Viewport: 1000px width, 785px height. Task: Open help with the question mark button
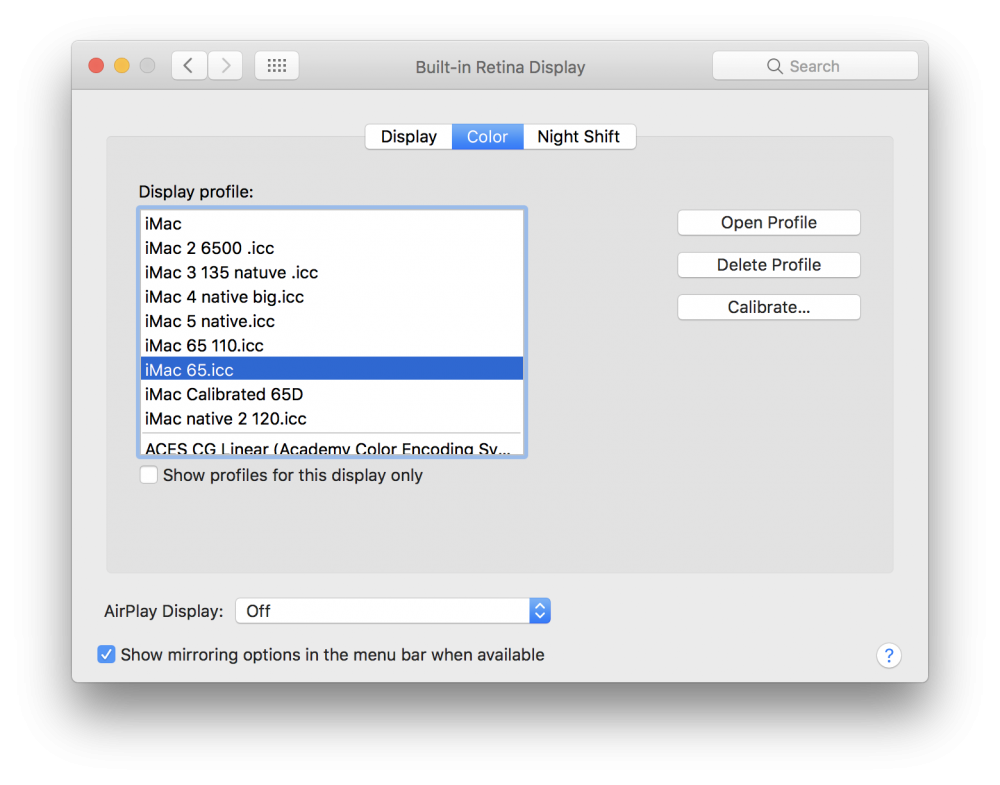point(888,655)
